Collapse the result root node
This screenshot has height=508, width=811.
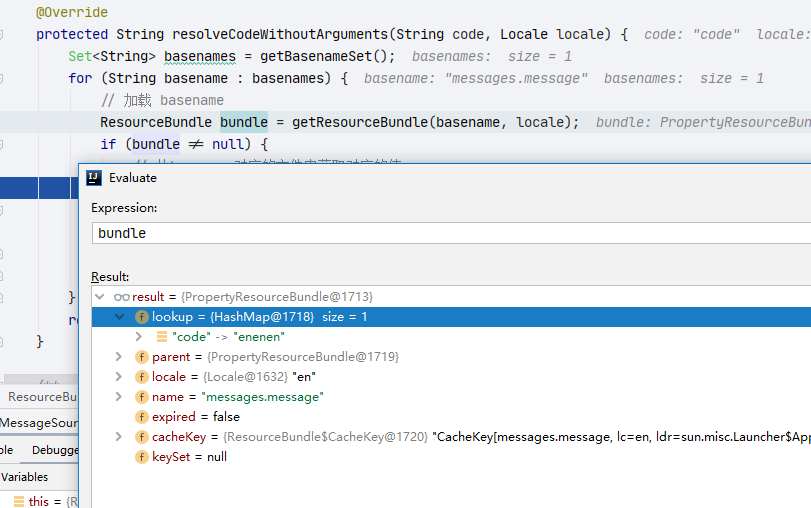pos(99,297)
